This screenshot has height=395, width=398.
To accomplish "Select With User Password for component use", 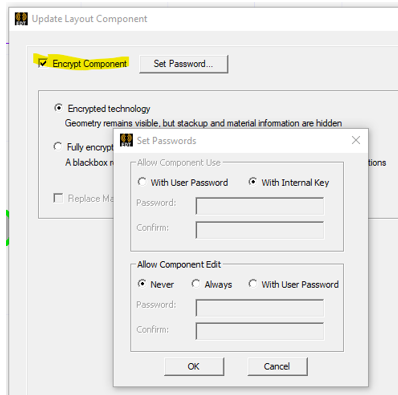I will pyautogui.click(x=142, y=182).
